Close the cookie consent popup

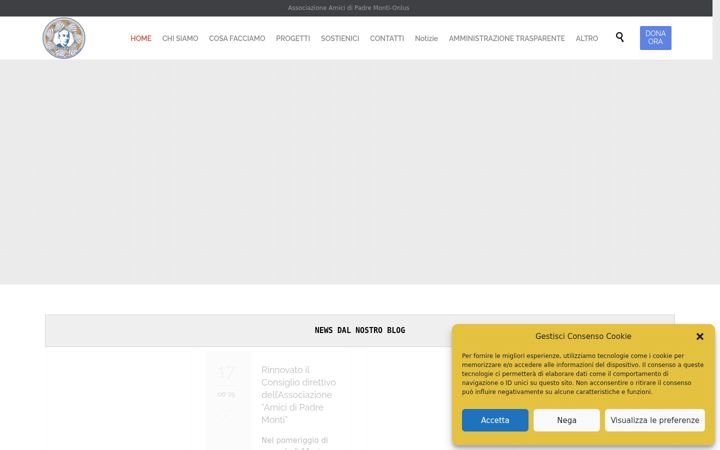click(x=699, y=337)
